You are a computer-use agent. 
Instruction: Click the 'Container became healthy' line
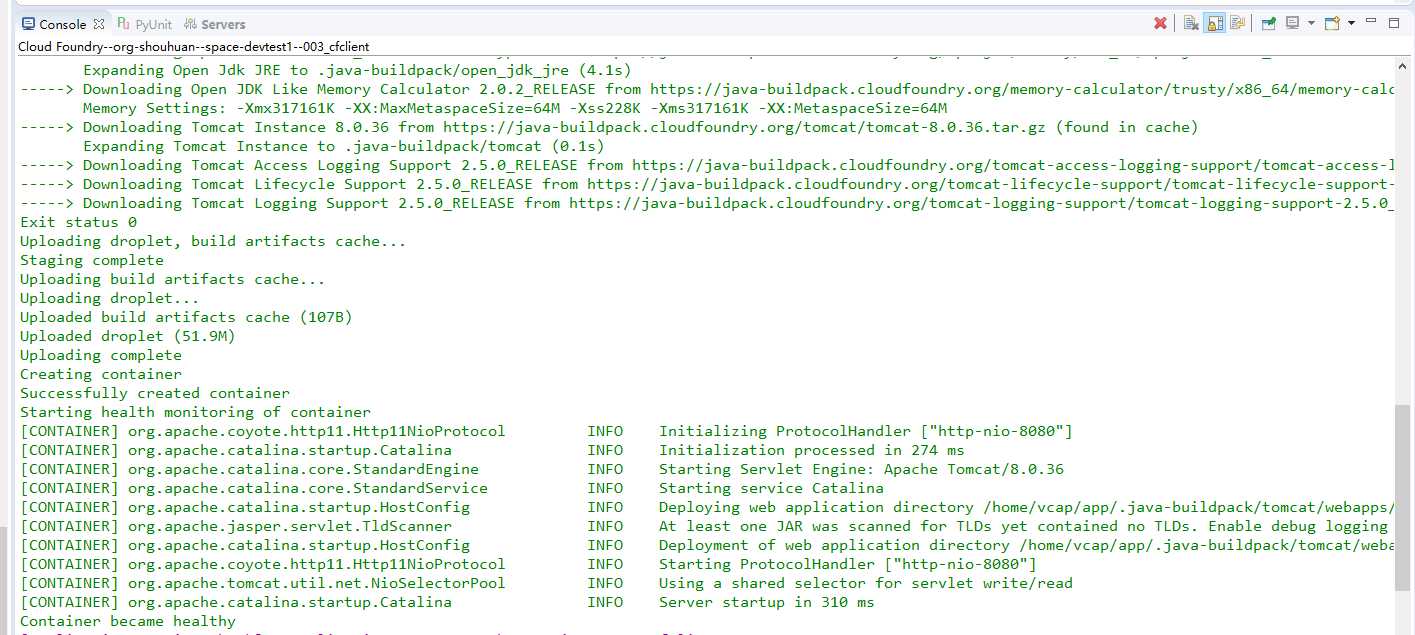tap(128, 621)
